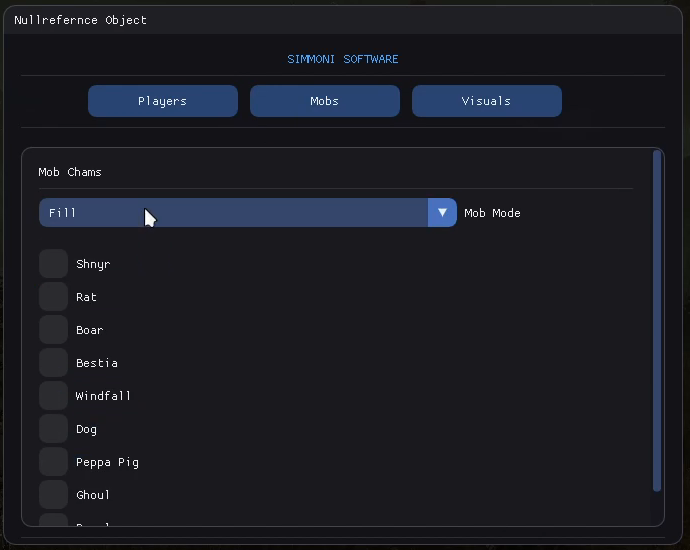Click the partially hidden checkbox below Ghoul
This screenshot has height=550, width=690.
[54, 520]
